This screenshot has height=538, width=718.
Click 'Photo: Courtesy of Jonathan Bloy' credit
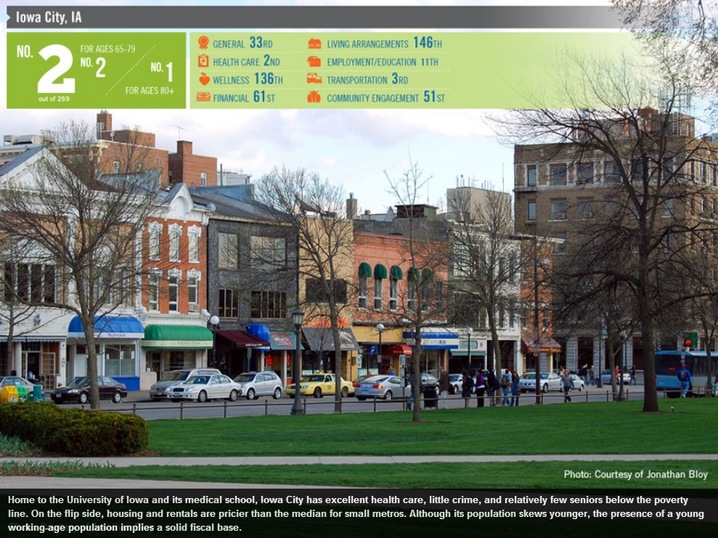(636, 474)
